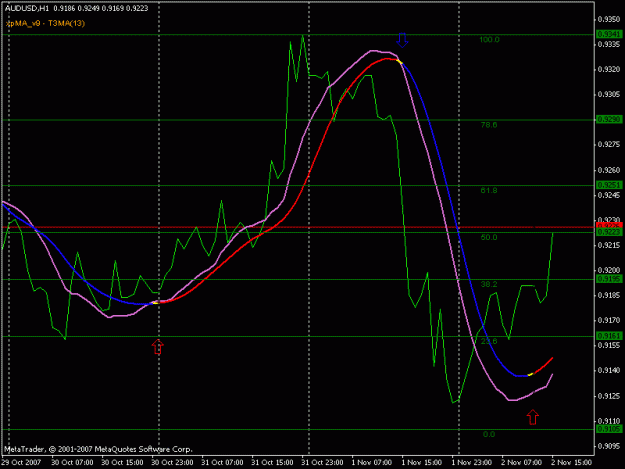Click 0.9245 on the price scale
The width and height of the screenshot is (625, 469).
609,195
